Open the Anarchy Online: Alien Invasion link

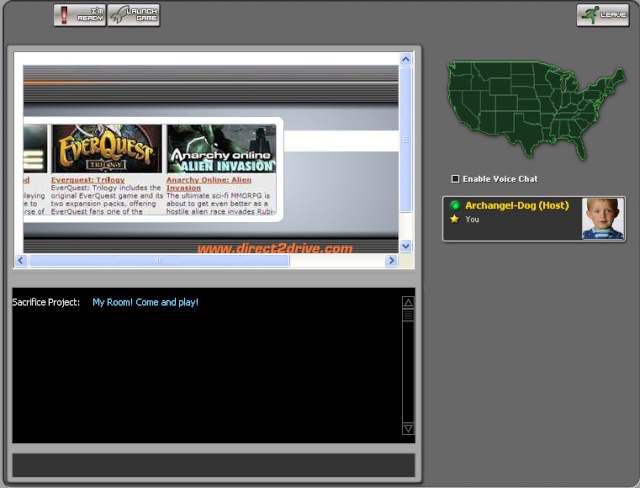(x=209, y=184)
